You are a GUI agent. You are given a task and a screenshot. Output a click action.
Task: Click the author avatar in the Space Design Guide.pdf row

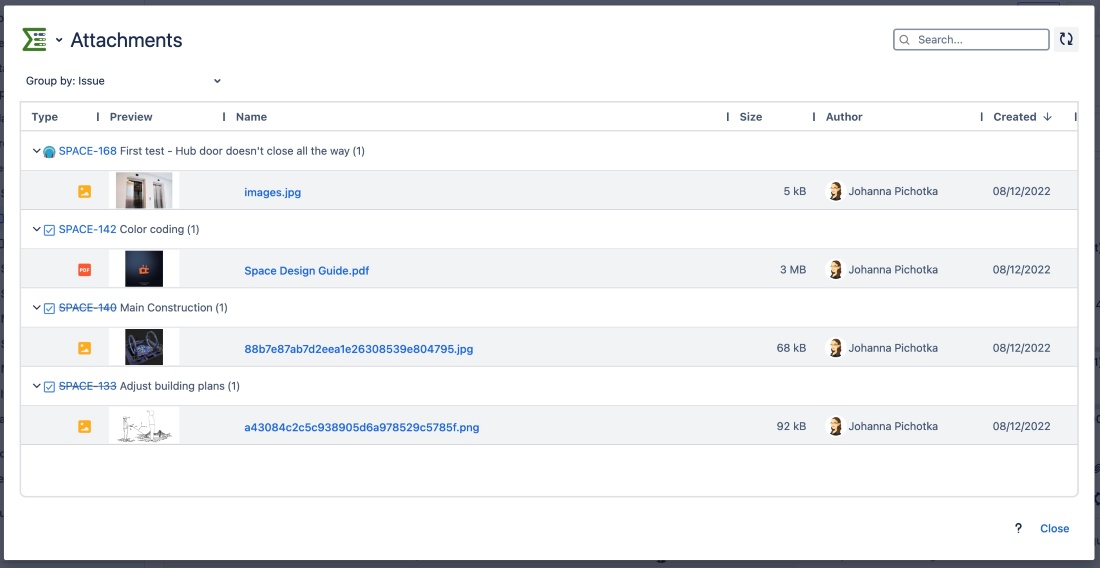[x=835, y=270]
